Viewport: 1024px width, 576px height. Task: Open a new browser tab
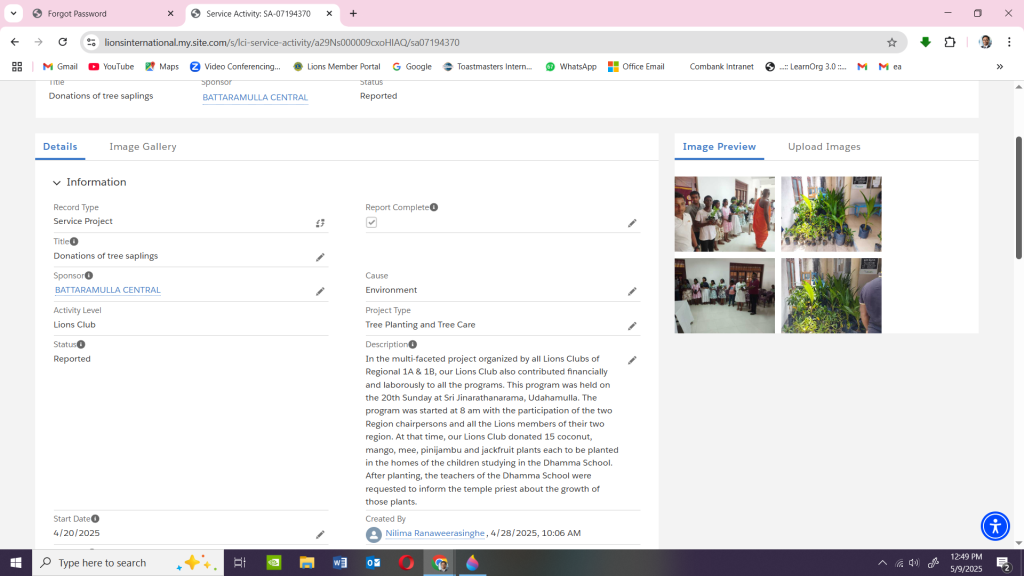(x=353, y=13)
